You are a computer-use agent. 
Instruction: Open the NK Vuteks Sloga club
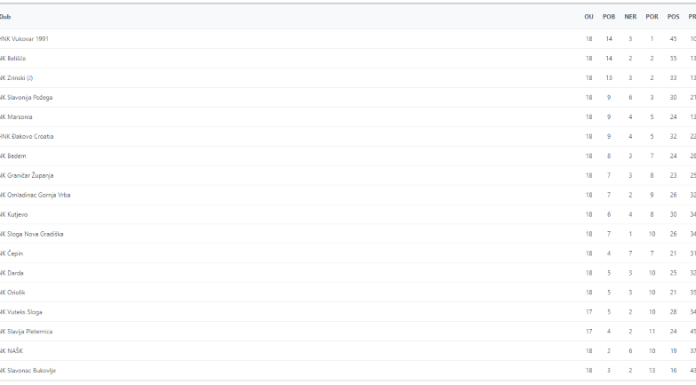pyautogui.click(x=21, y=312)
